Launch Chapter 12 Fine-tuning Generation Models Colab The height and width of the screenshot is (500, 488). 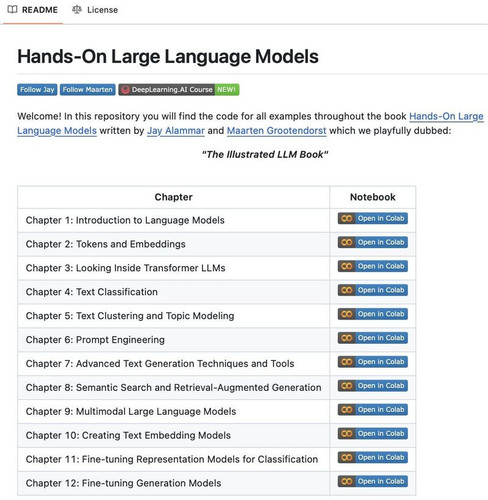pos(373,482)
